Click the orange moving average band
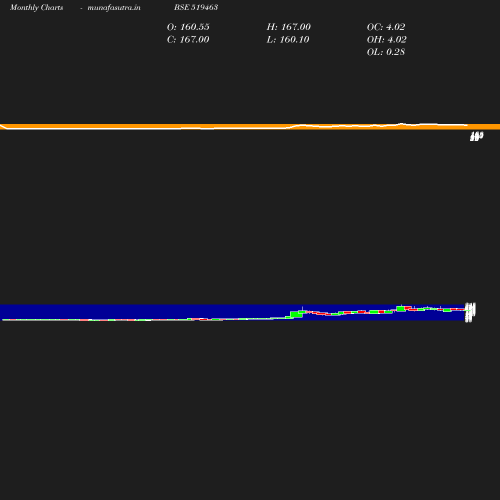This screenshot has width=500, height=500. pos(250,127)
